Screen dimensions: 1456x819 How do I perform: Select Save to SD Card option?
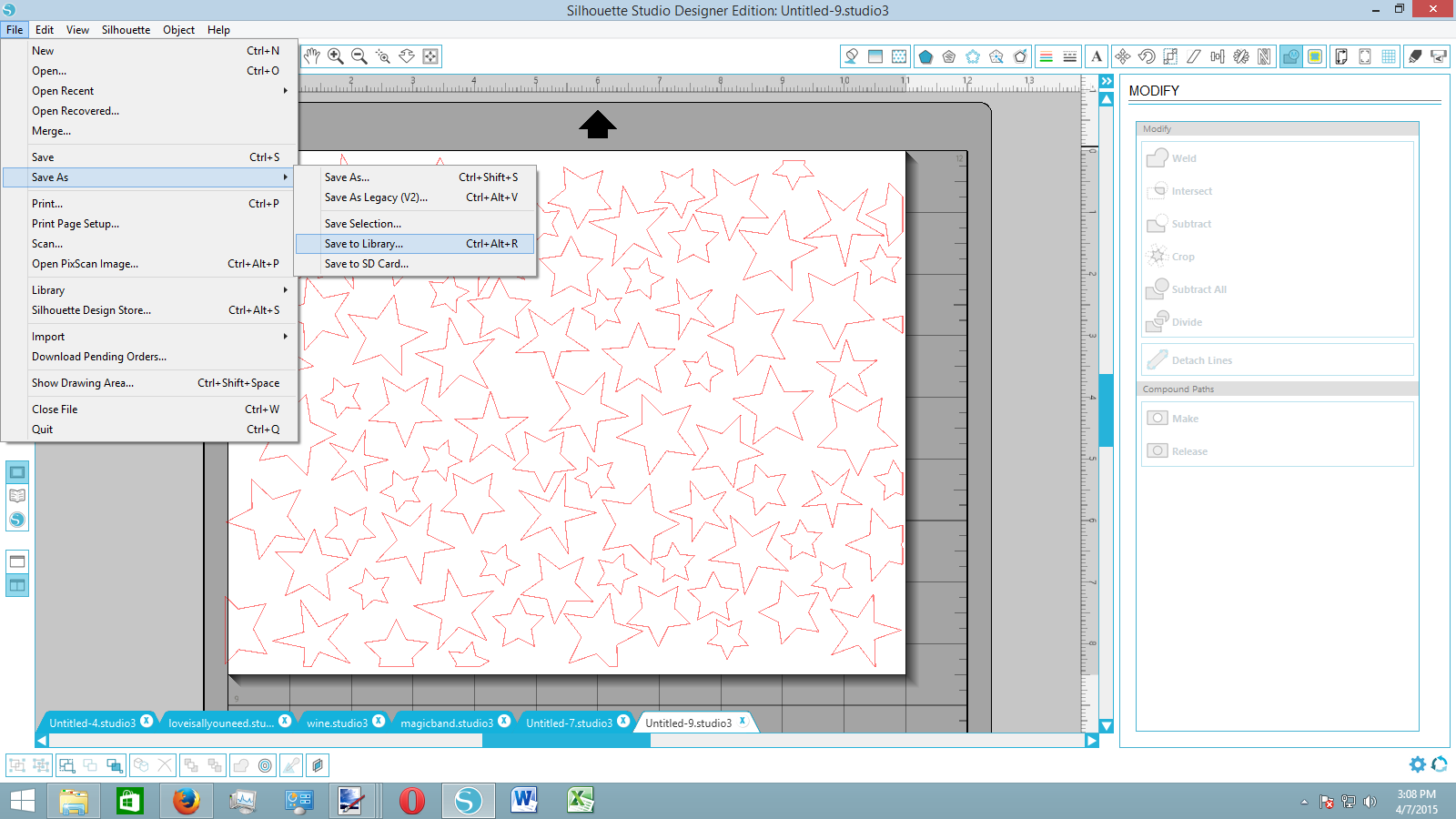click(x=415, y=264)
